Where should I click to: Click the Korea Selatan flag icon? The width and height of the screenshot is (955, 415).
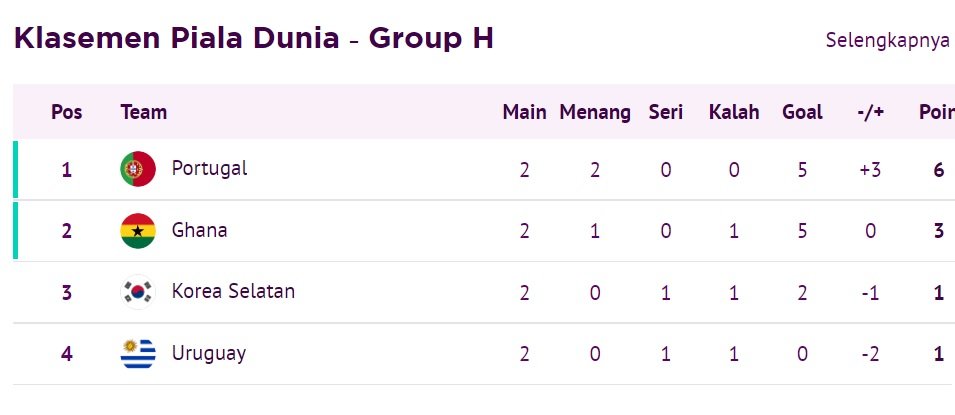click(137, 292)
